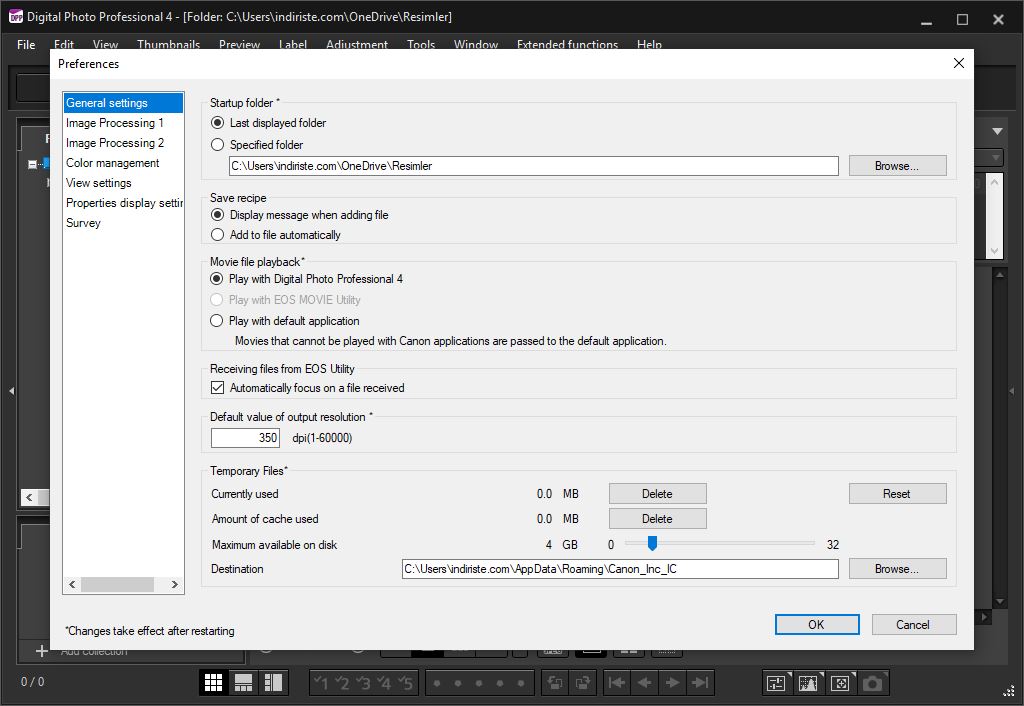Switch to the horizontal filmstrip layout
The image size is (1024, 706).
[243, 682]
